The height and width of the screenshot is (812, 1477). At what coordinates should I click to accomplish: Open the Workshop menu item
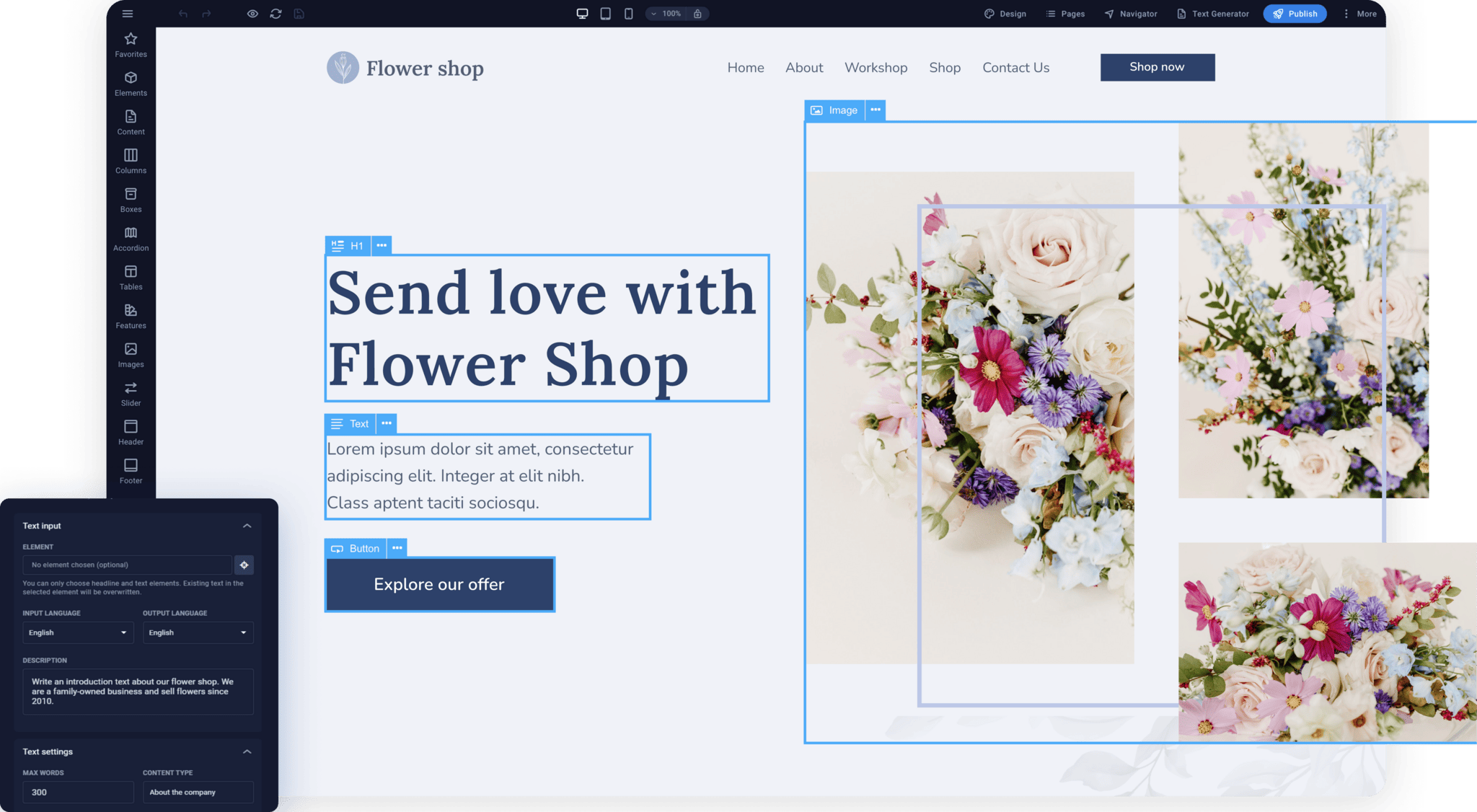pyautogui.click(x=876, y=67)
